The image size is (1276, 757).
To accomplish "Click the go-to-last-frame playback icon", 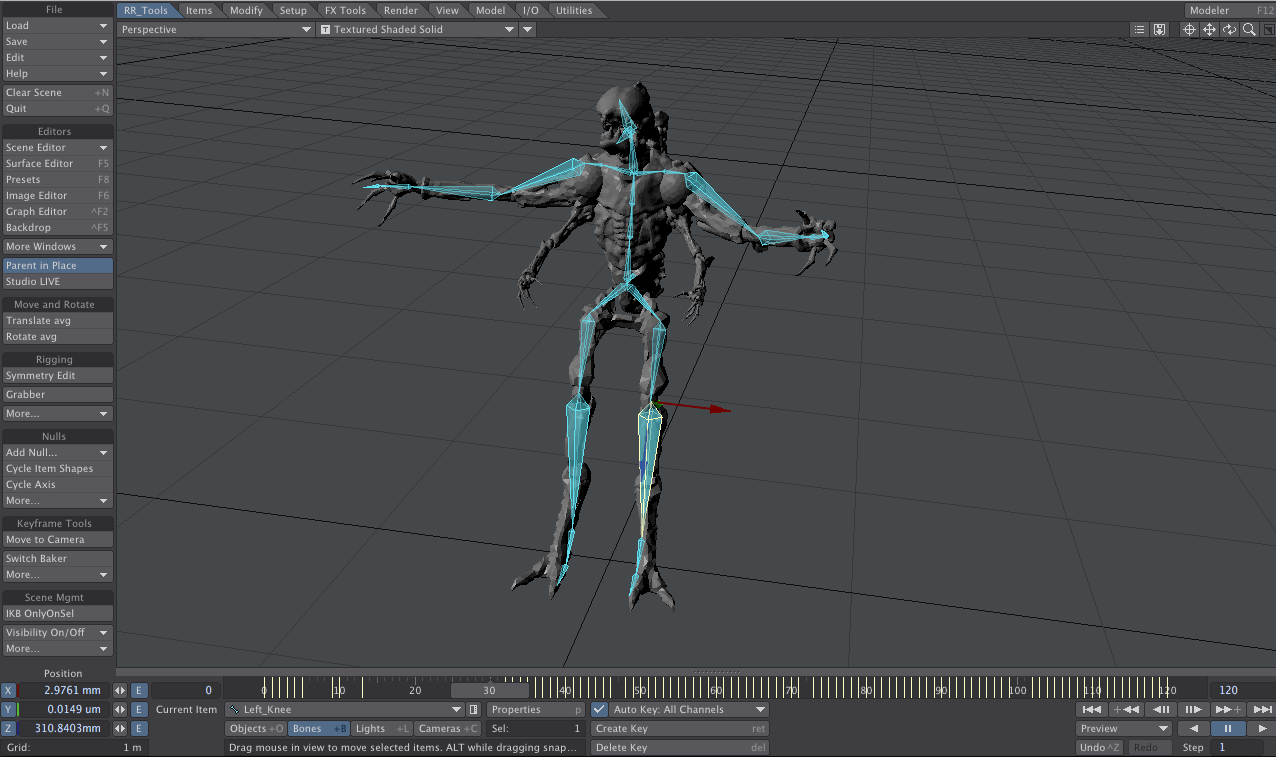I will pyautogui.click(x=1262, y=710).
